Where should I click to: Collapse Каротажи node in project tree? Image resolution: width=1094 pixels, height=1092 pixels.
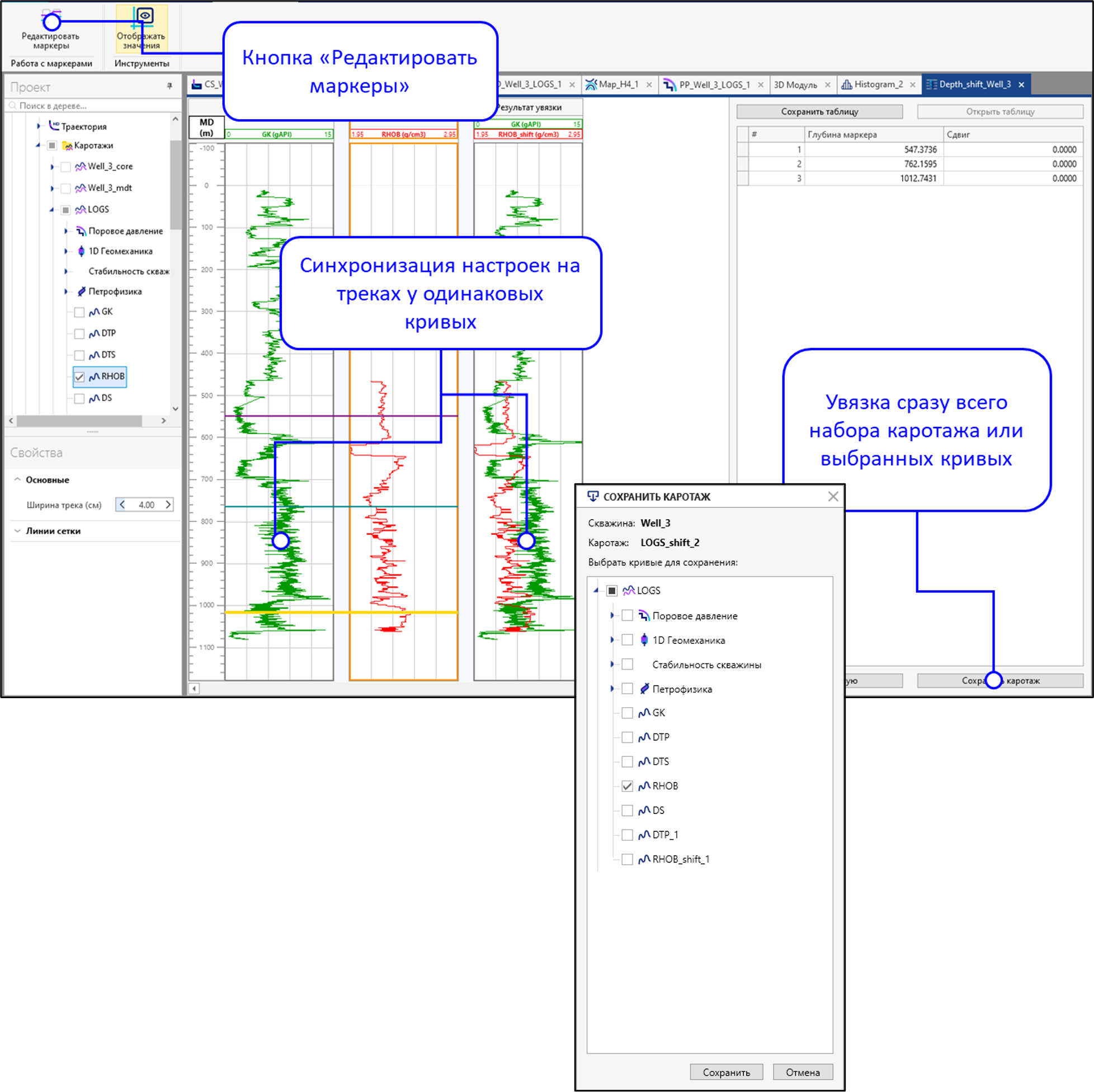[38, 146]
